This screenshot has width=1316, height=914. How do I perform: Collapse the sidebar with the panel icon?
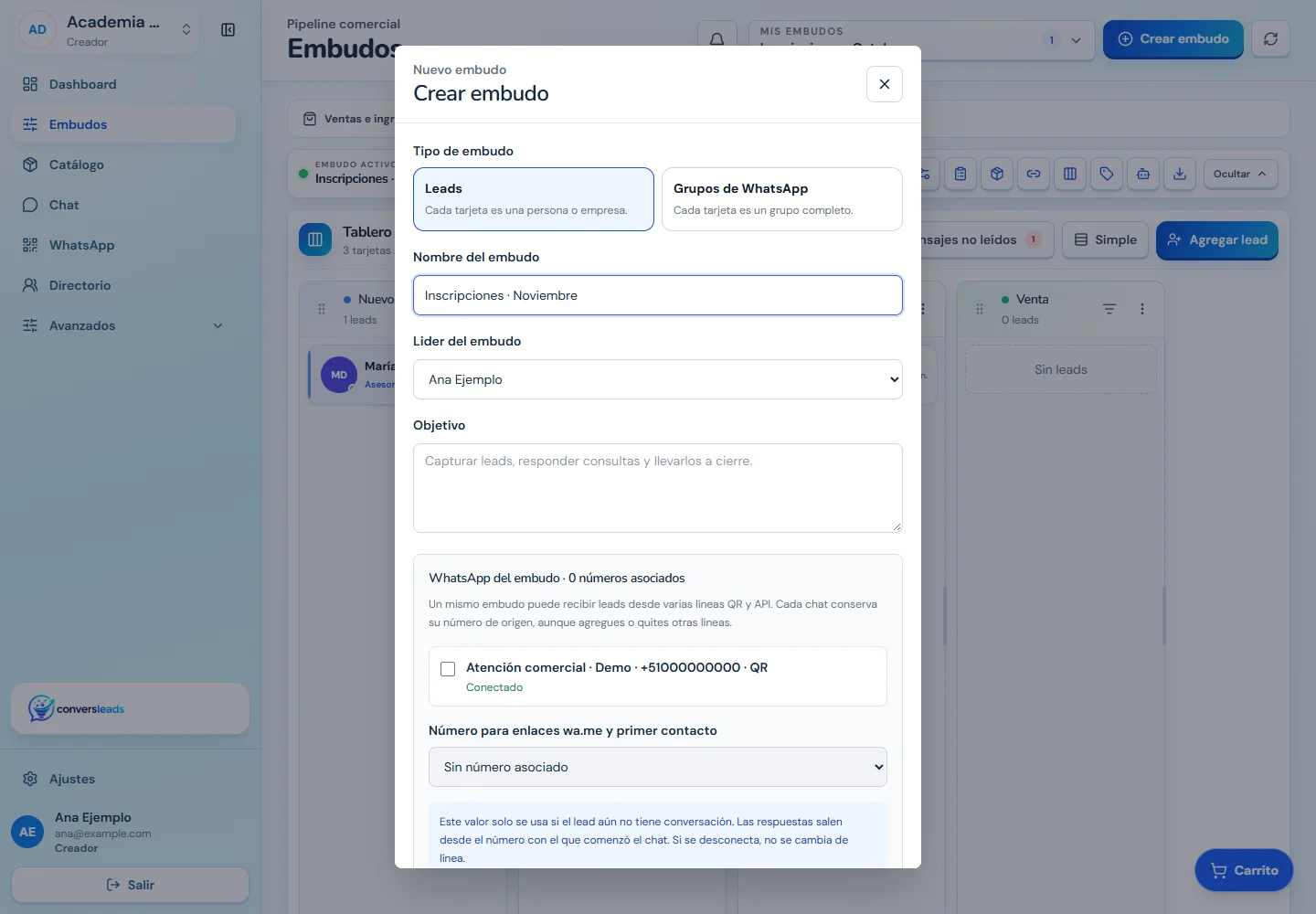[228, 30]
